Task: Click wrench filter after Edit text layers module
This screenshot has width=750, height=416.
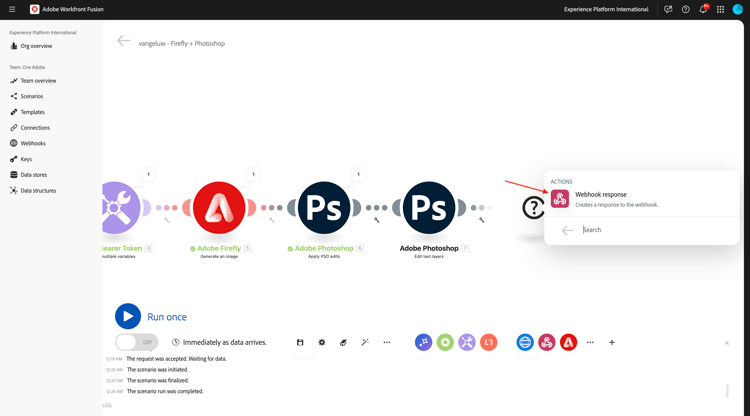Action: pos(482,220)
